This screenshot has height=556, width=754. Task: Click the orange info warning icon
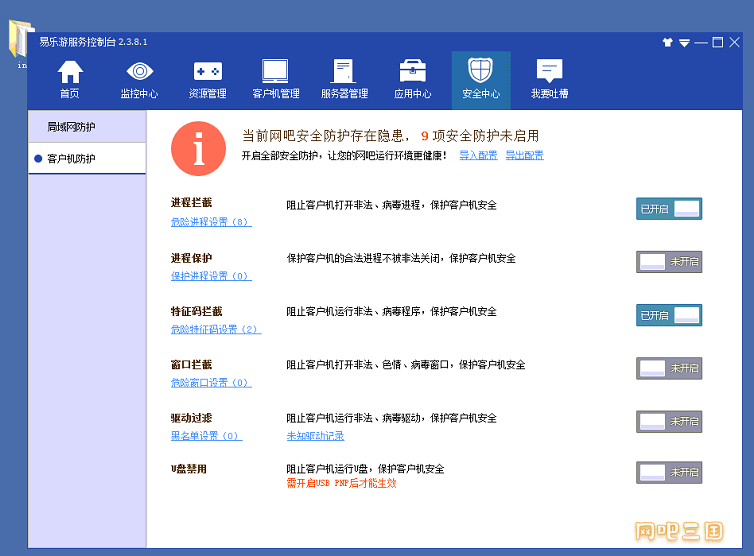(x=198, y=148)
